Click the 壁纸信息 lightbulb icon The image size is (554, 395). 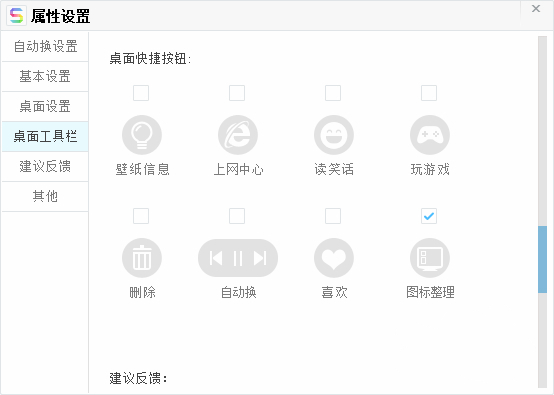coord(142,135)
